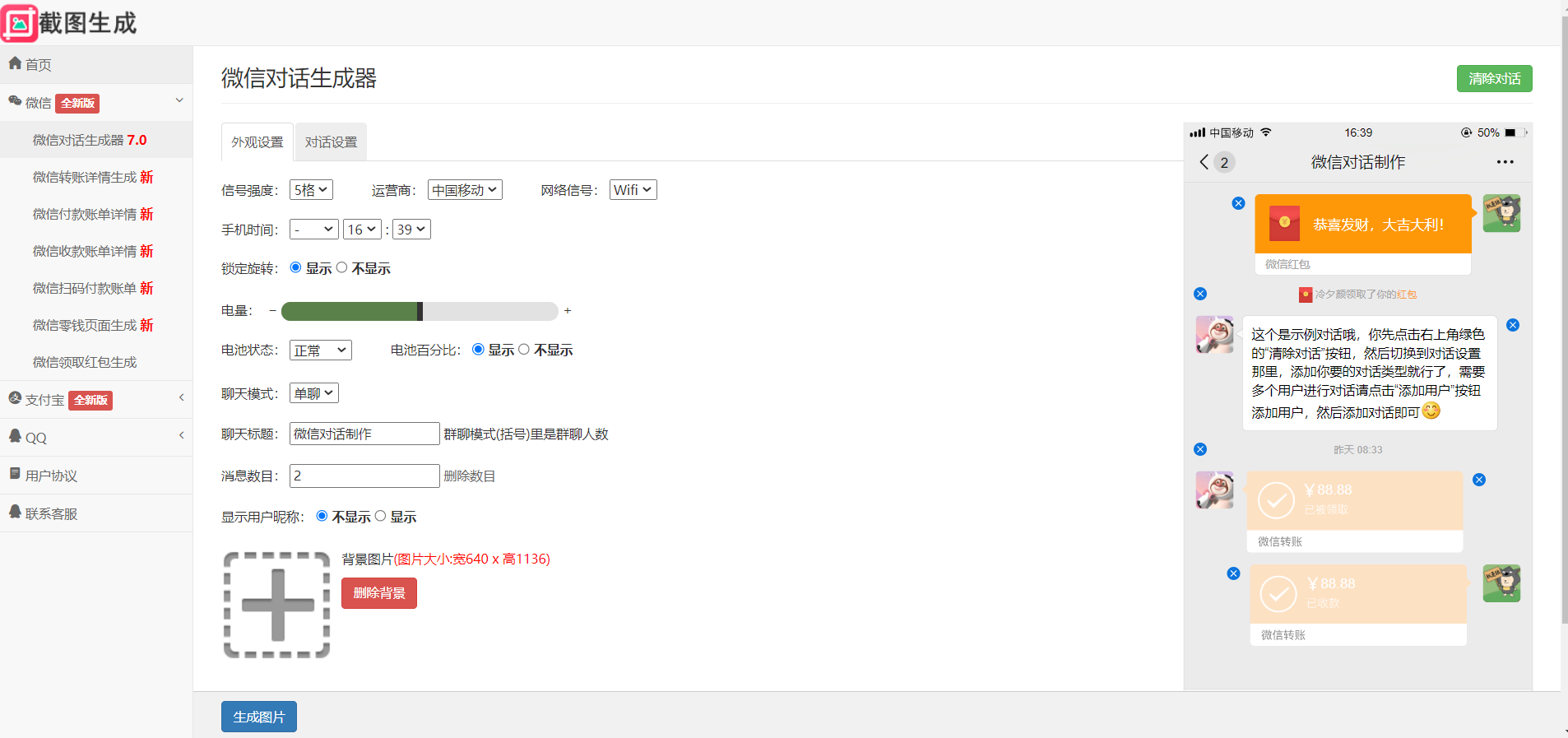Click the 电量 battery slider track
1568x738 pixels.
[x=420, y=311]
